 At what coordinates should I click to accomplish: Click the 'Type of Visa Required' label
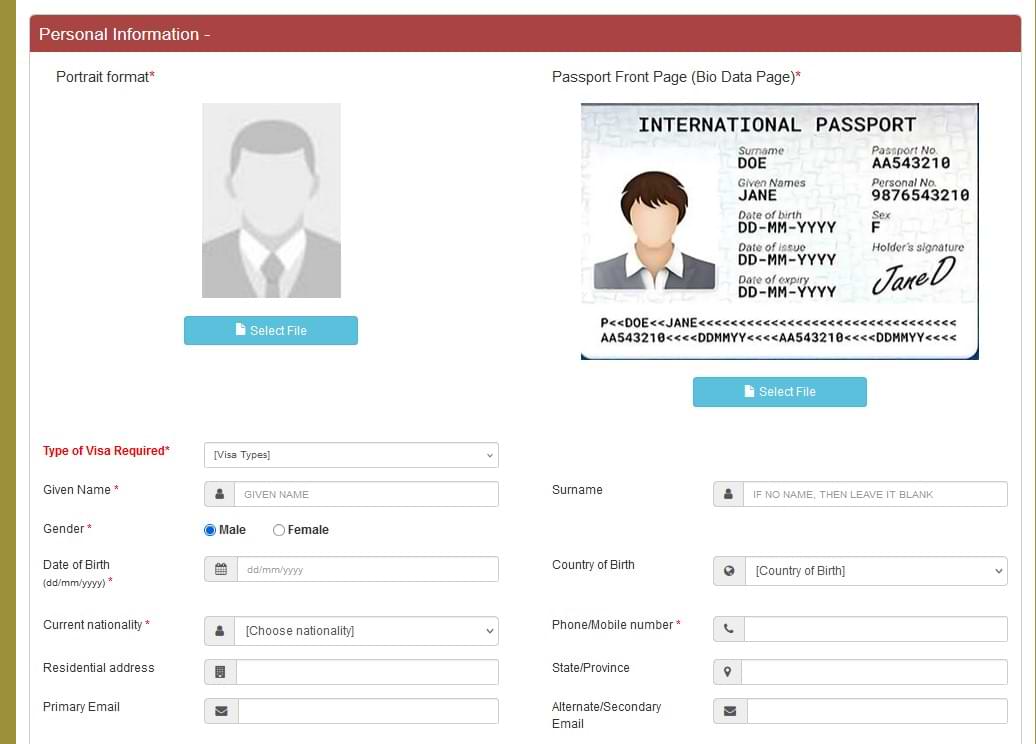(x=106, y=451)
